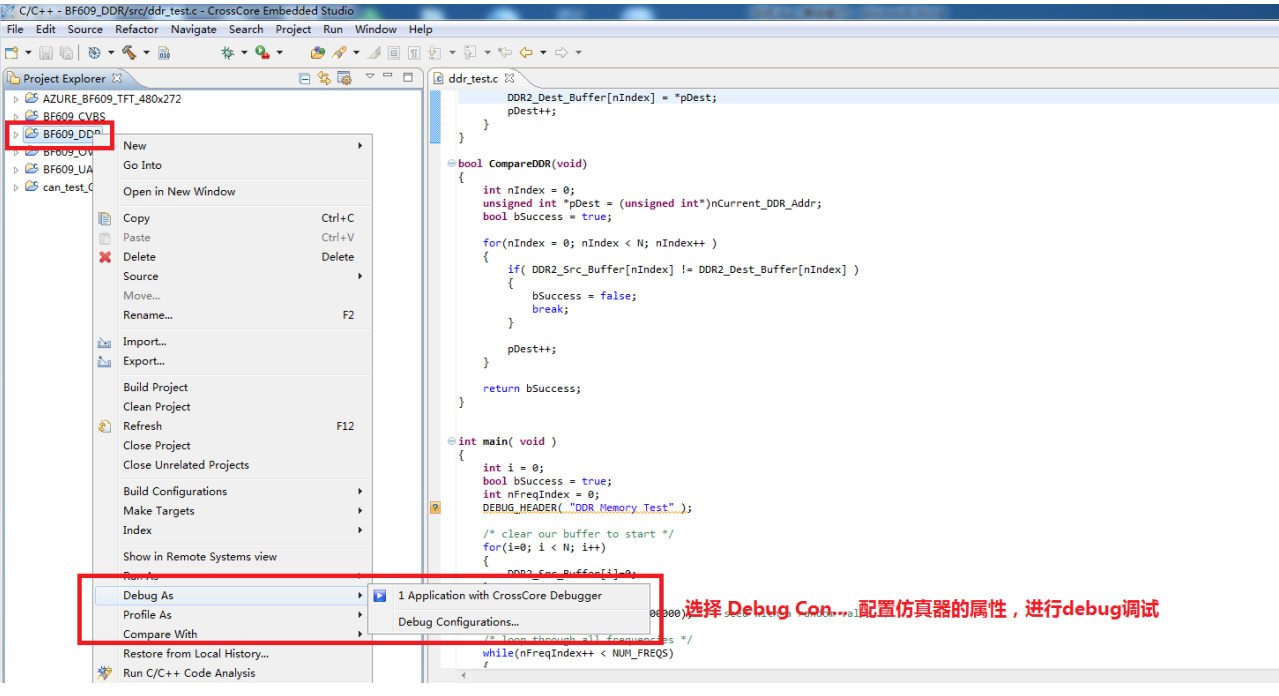Open the Search flashlight dropdown arrow
Image resolution: width=1279 pixels, height=696 pixels.
click(356, 53)
